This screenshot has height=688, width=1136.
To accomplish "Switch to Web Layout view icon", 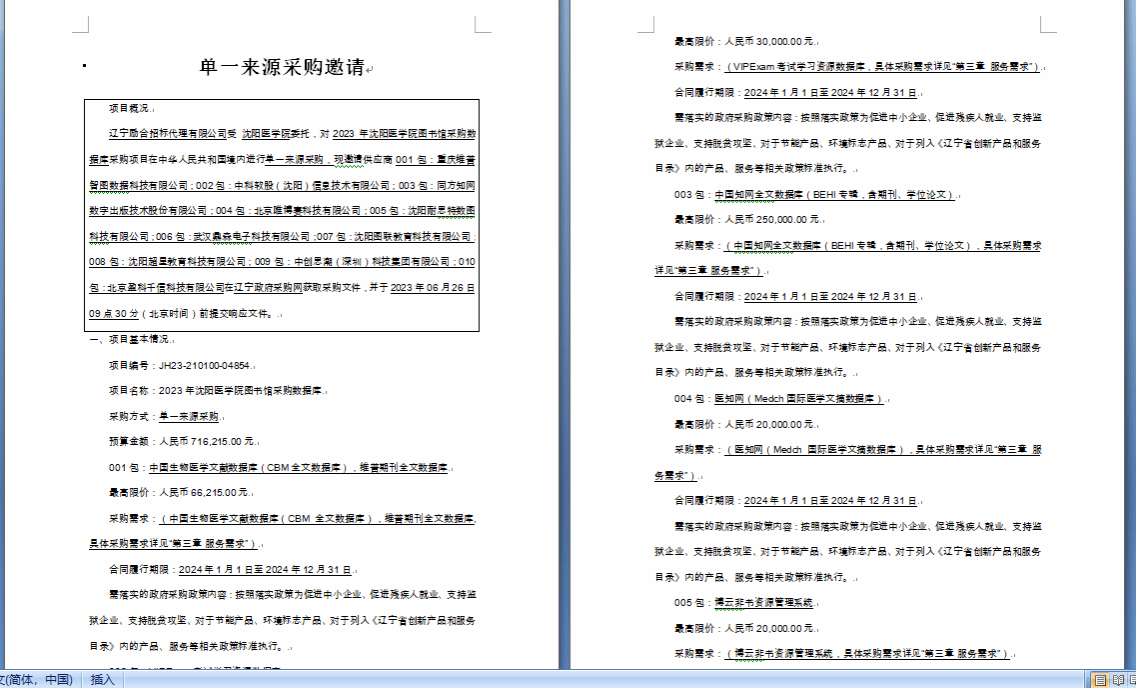I will [x=1131, y=680].
